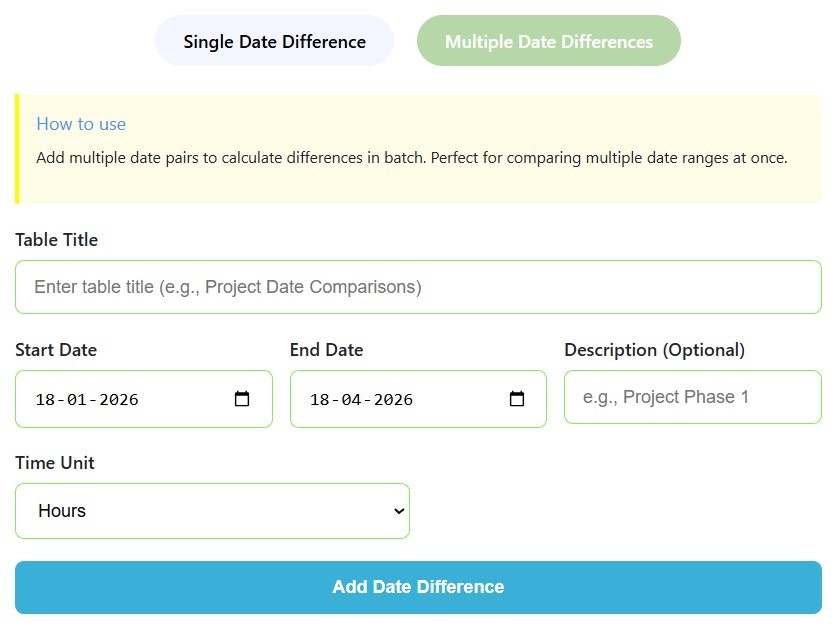
Task: Click the yellow How to use info banner
Action: coord(417,145)
